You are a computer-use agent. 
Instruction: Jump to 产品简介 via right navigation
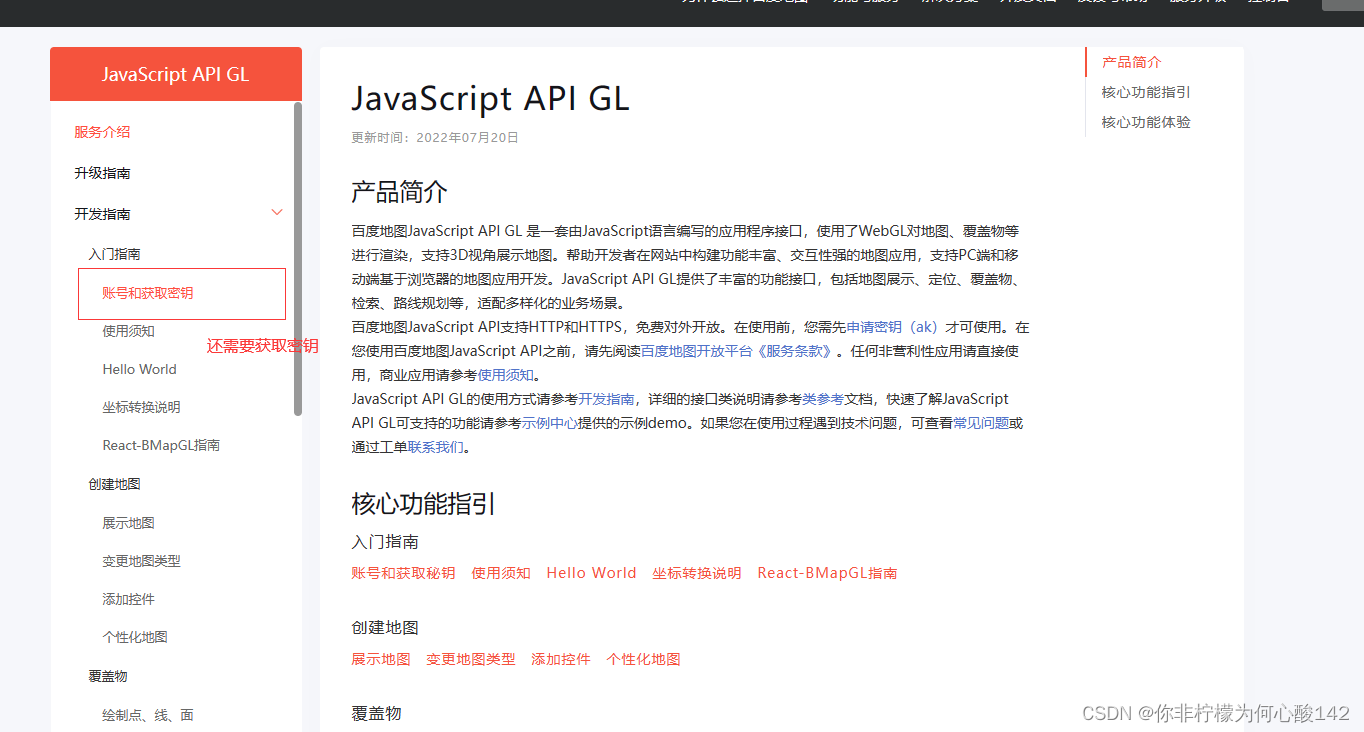click(1131, 61)
